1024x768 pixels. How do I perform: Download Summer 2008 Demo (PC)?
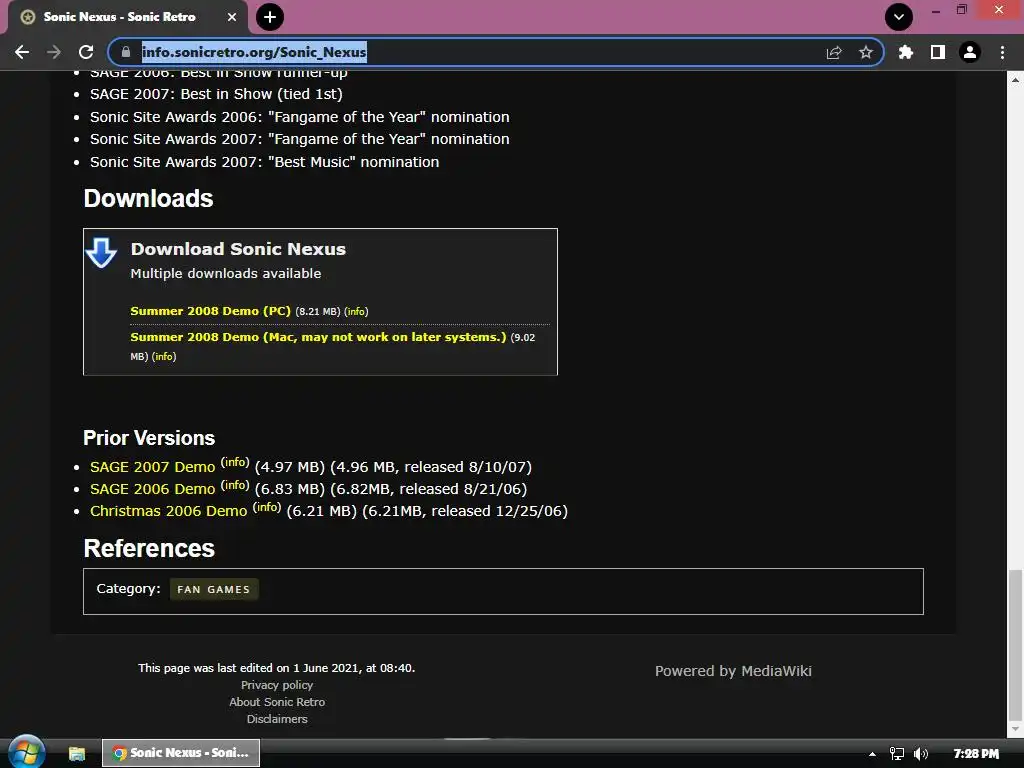pyautogui.click(x=210, y=311)
